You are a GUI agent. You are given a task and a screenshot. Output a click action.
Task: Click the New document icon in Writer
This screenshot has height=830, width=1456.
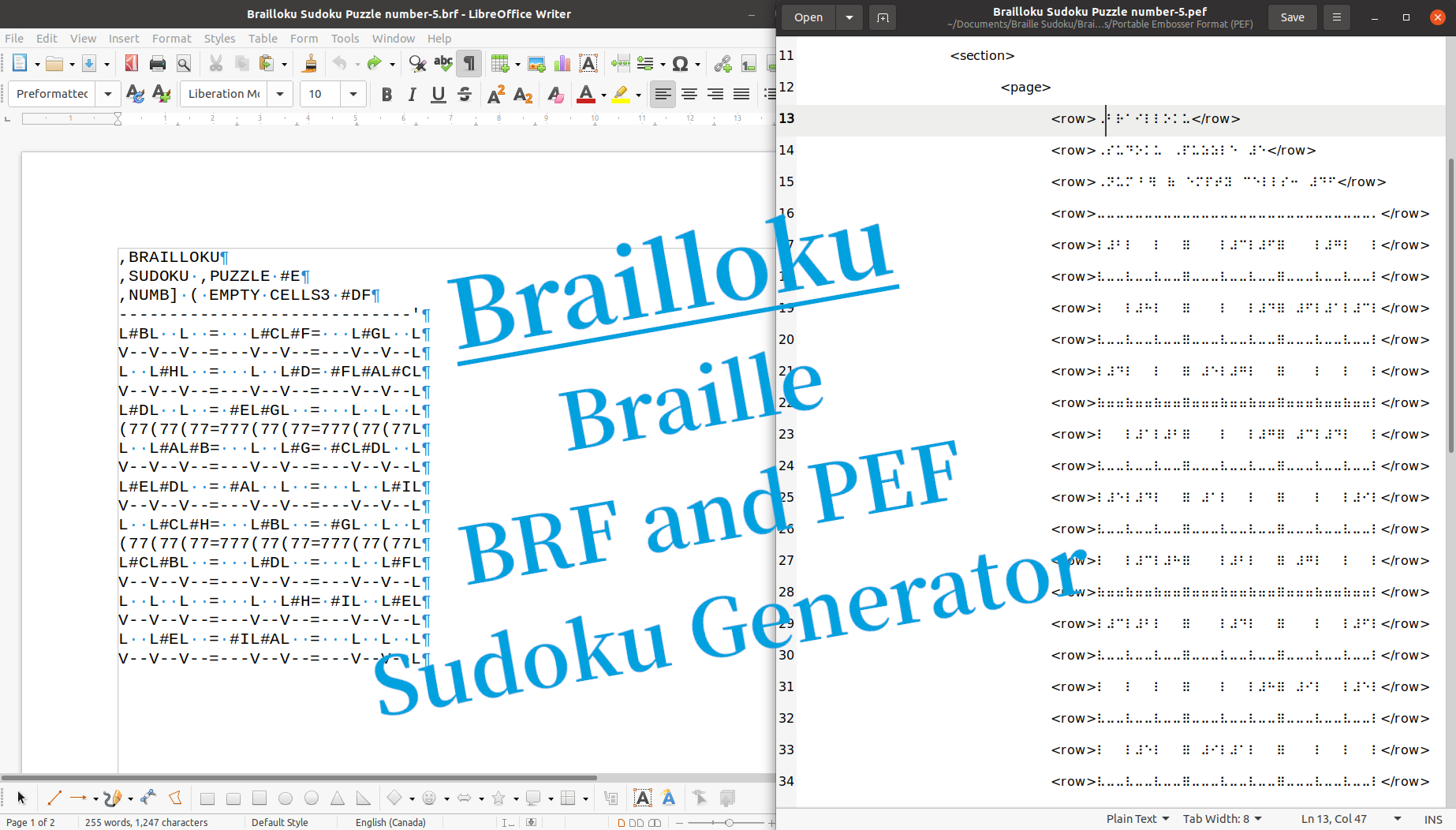pos(20,64)
